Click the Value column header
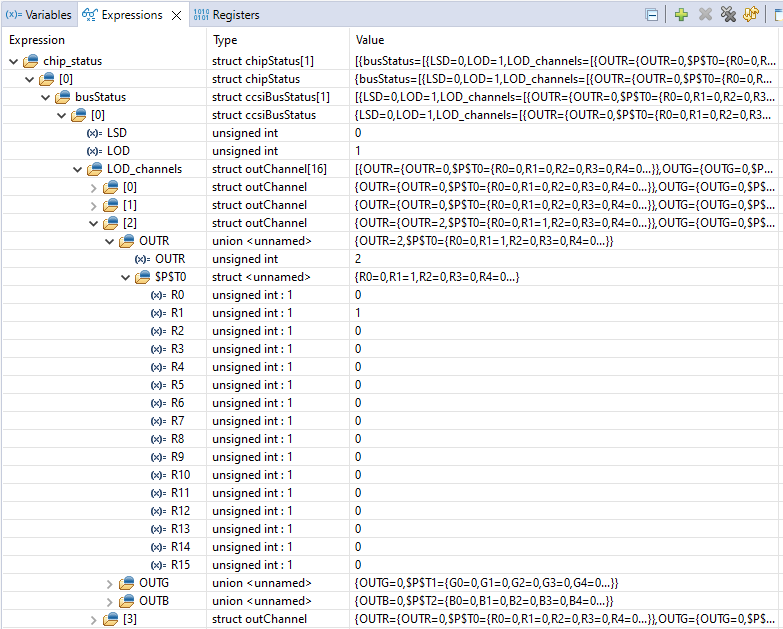This screenshot has height=629, width=783. point(370,40)
